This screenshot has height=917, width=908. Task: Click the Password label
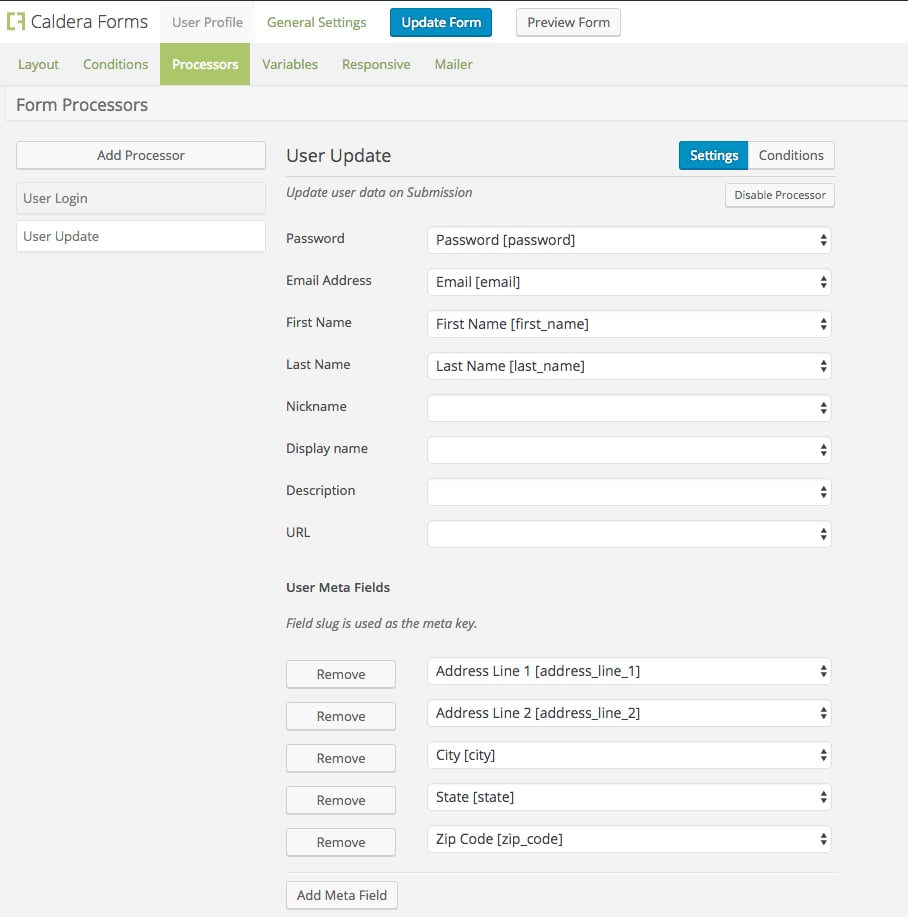click(x=315, y=239)
